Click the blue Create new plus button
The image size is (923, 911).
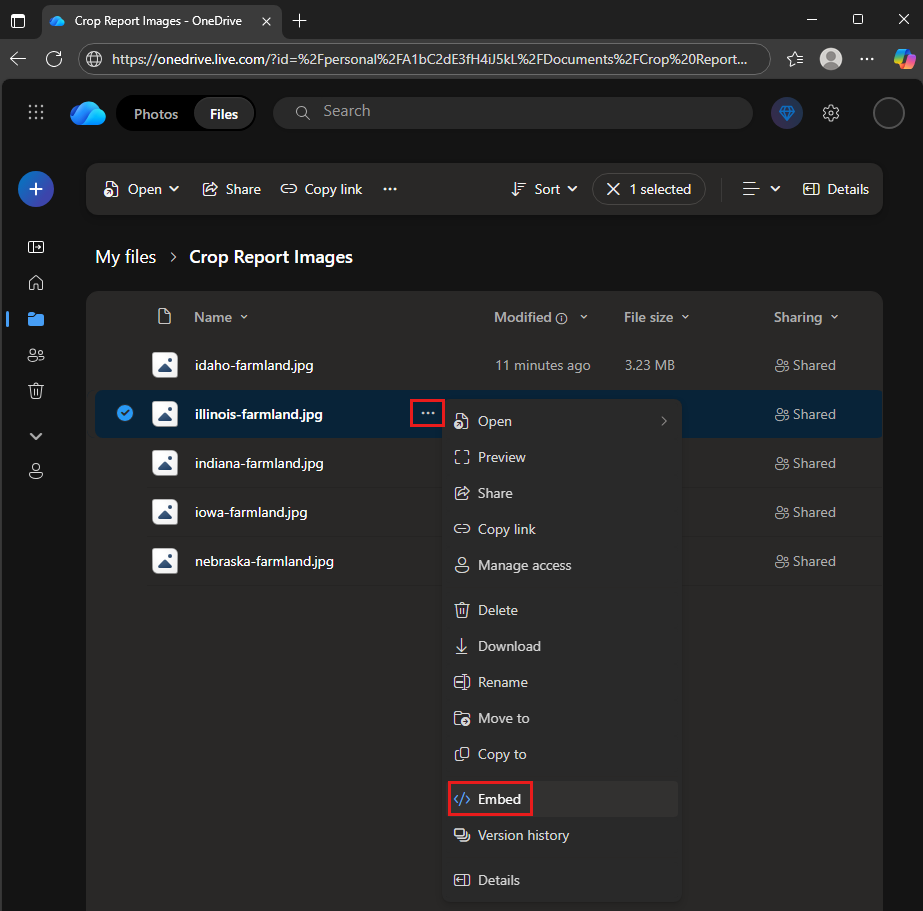click(36, 188)
